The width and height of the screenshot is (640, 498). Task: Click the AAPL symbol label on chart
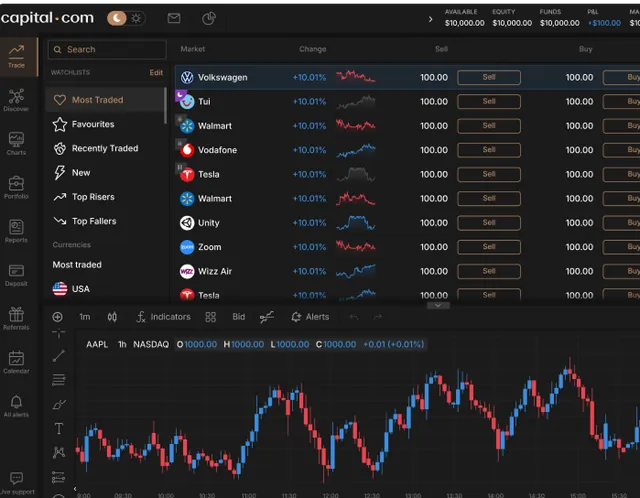(97, 345)
